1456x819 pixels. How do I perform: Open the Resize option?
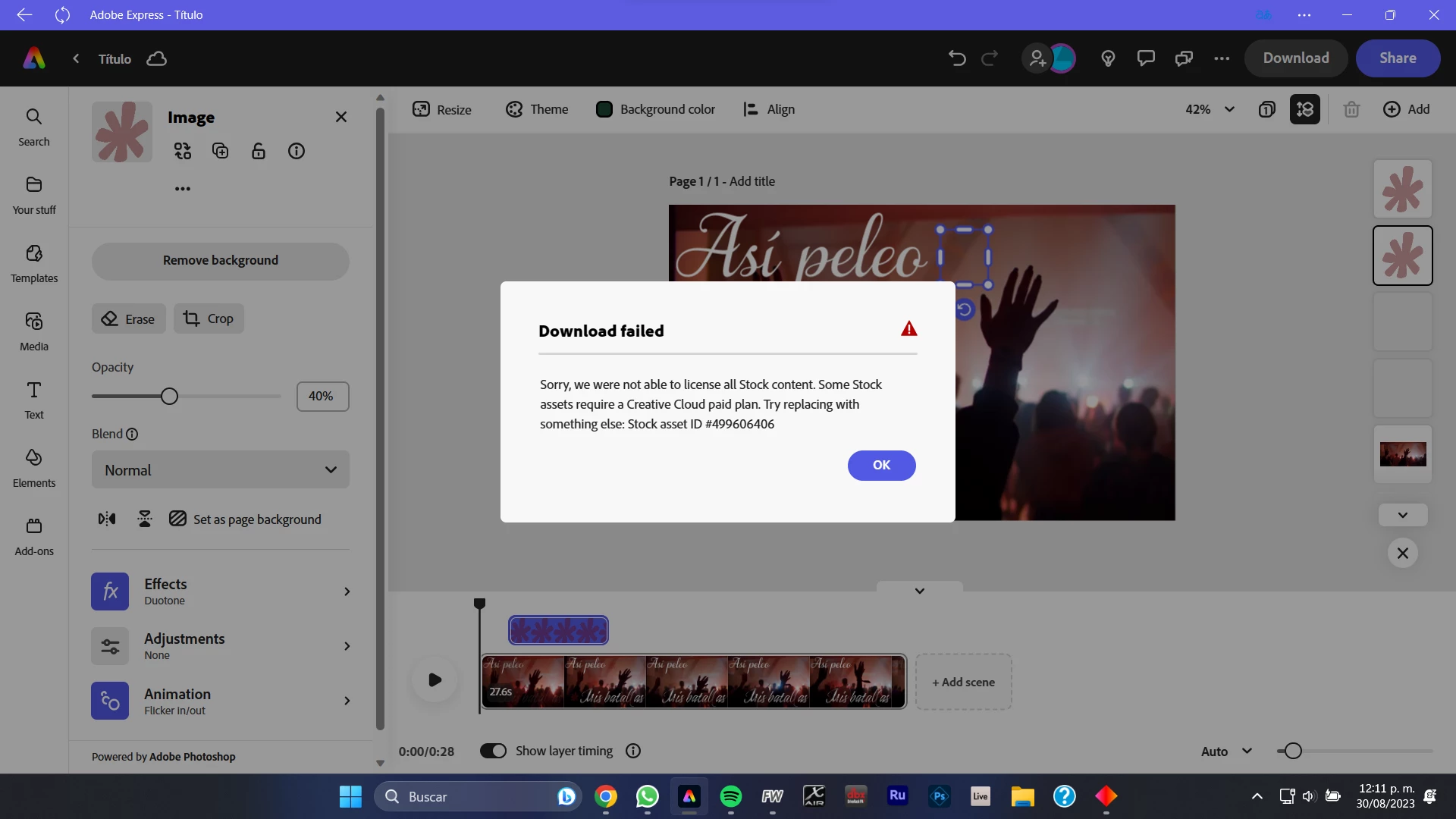coord(442,109)
